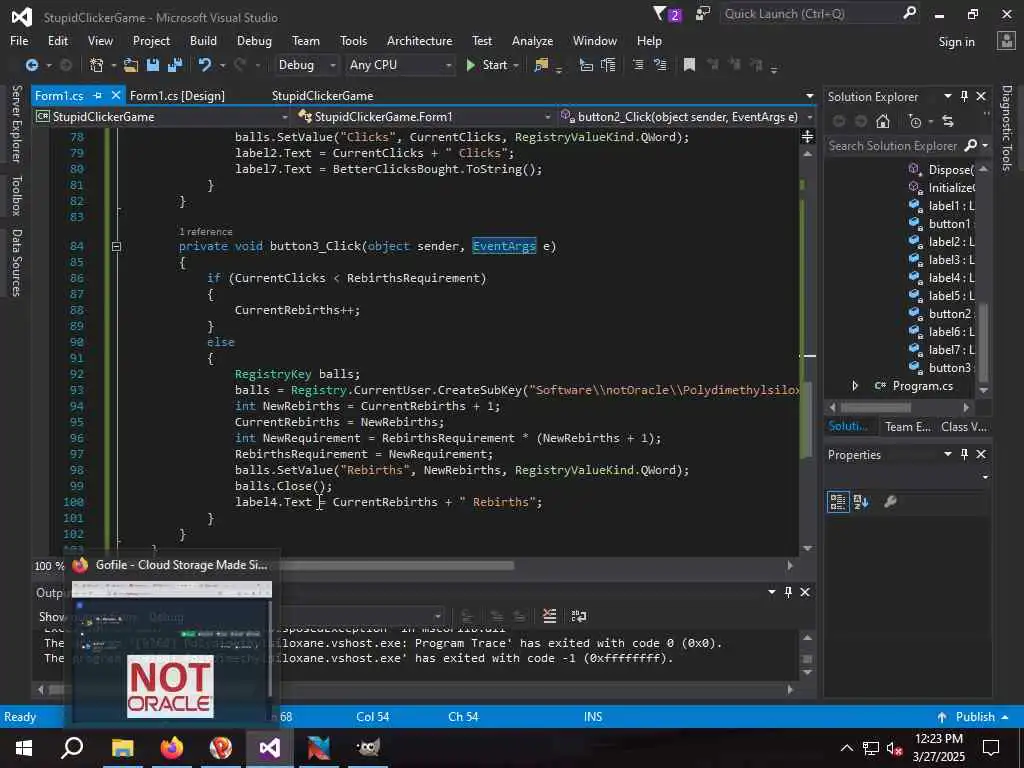Open the Any CPU platform dropdown
Viewport: 1024px width, 768px height.
[x=400, y=65]
